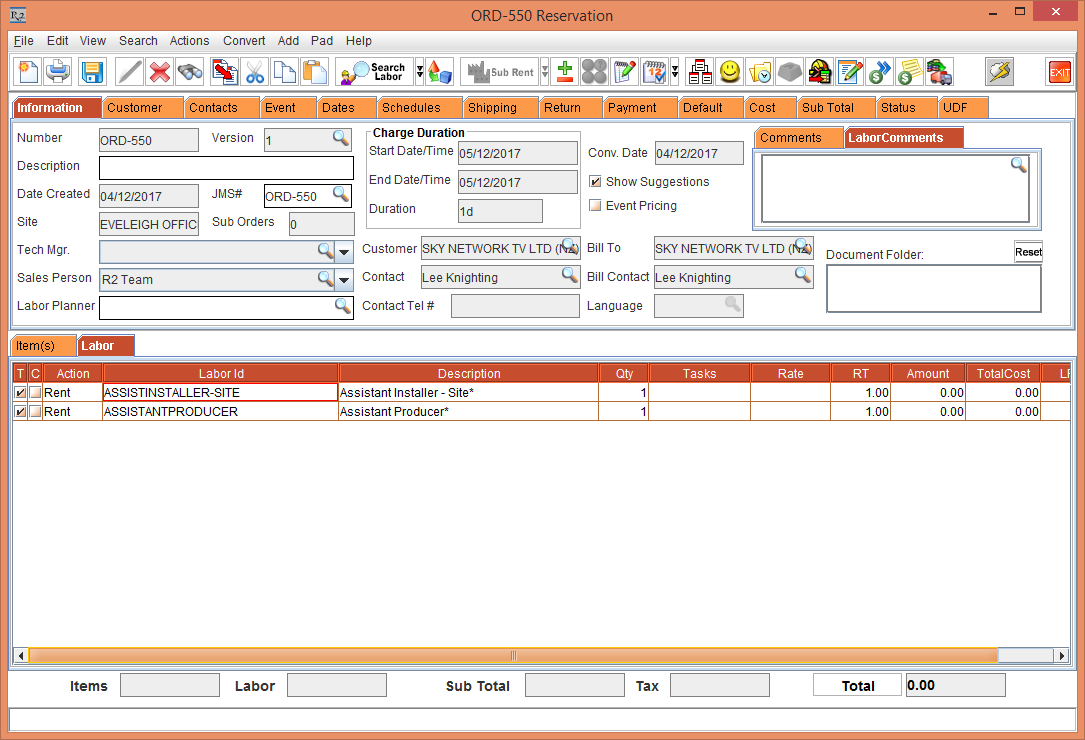Click the Print icon on the toolbar

tap(58, 71)
